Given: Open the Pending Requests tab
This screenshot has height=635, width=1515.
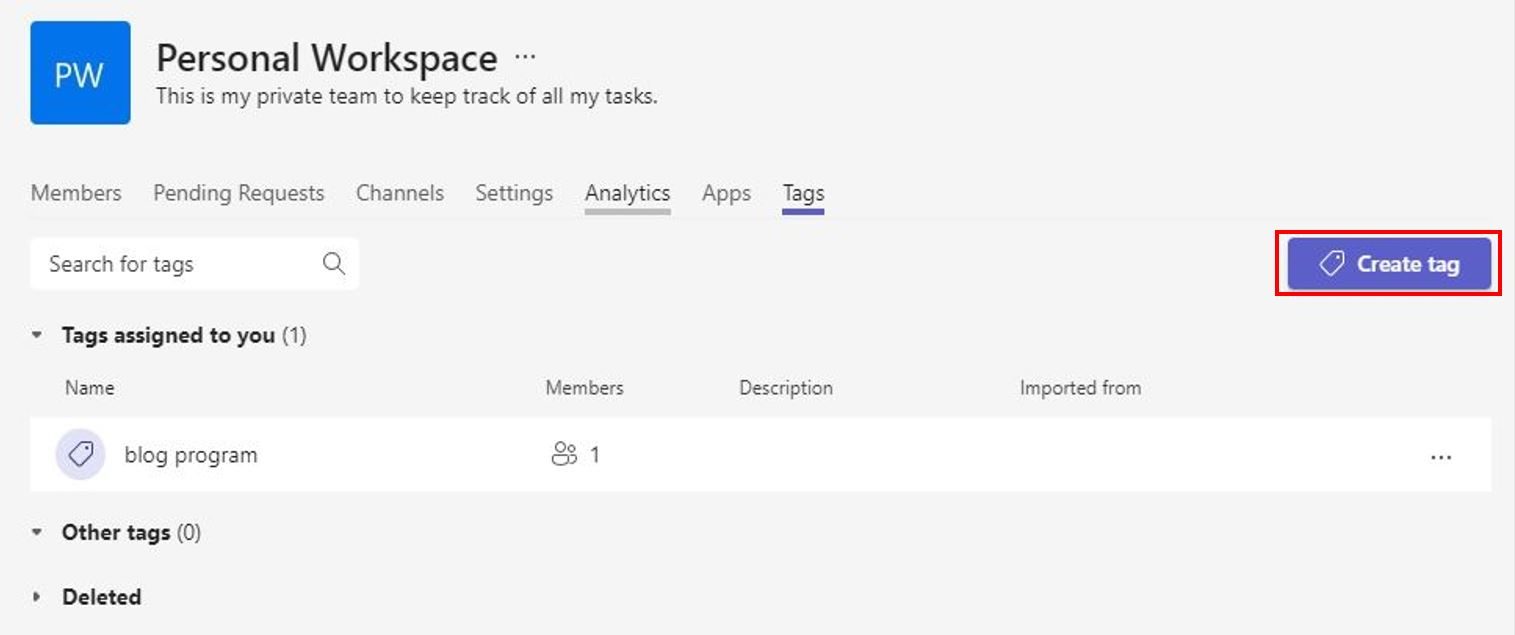Looking at the screenshot, I should point(238,193).
